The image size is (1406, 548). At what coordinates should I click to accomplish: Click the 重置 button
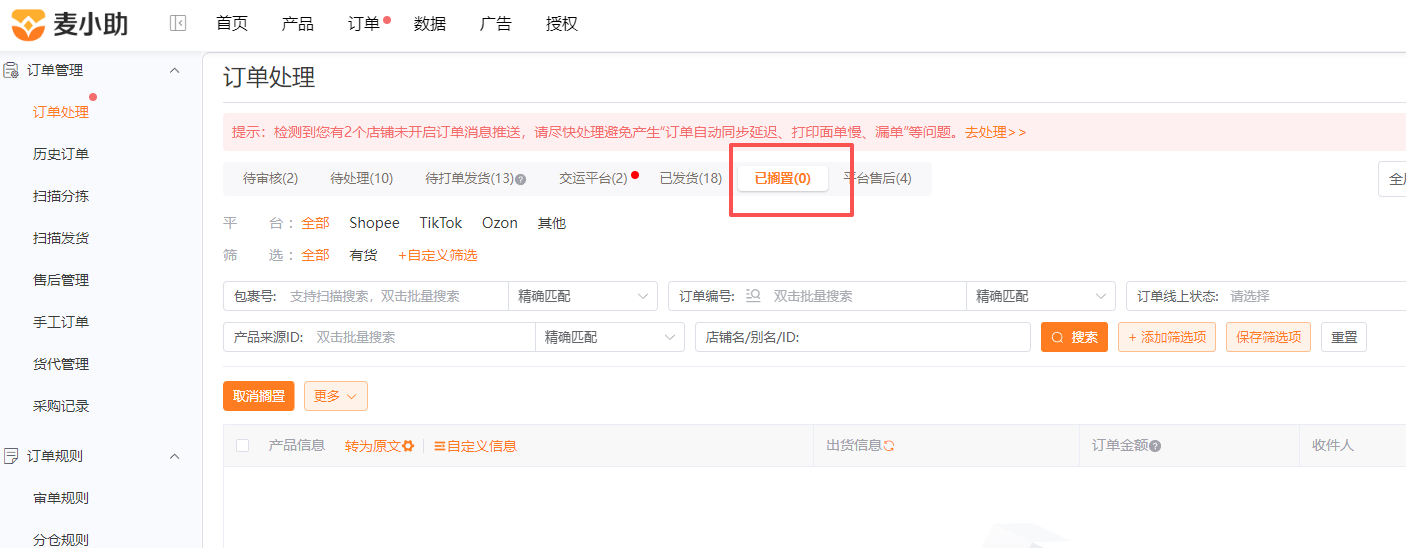tap(1344, 337)
